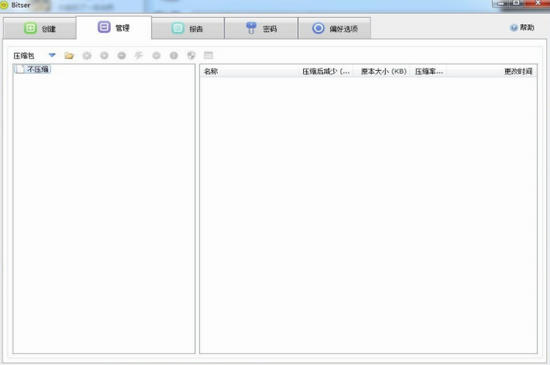This screenshot has height=365, width=550.
Task: Sort by the 压缩率 column header
Action: [428, 72]
